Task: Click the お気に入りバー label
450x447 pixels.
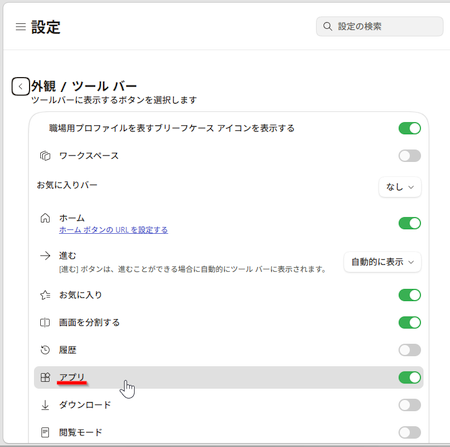Action: (67, 185)
